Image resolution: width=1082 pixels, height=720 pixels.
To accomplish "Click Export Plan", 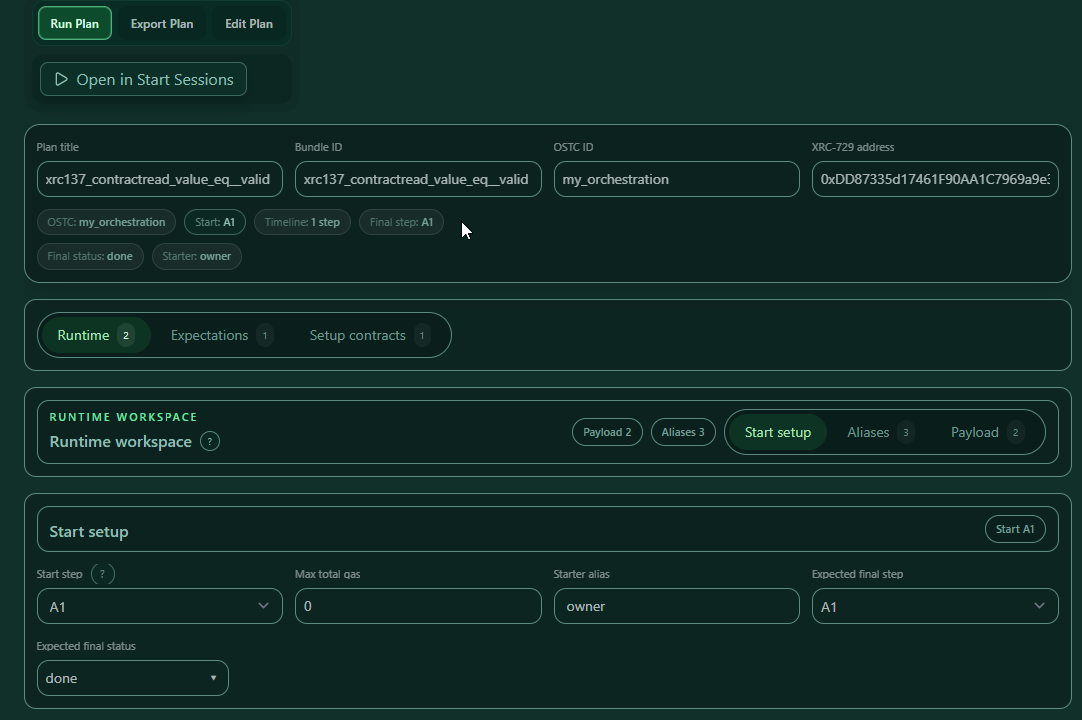I will pyautogui.click(x=162, y=23).
